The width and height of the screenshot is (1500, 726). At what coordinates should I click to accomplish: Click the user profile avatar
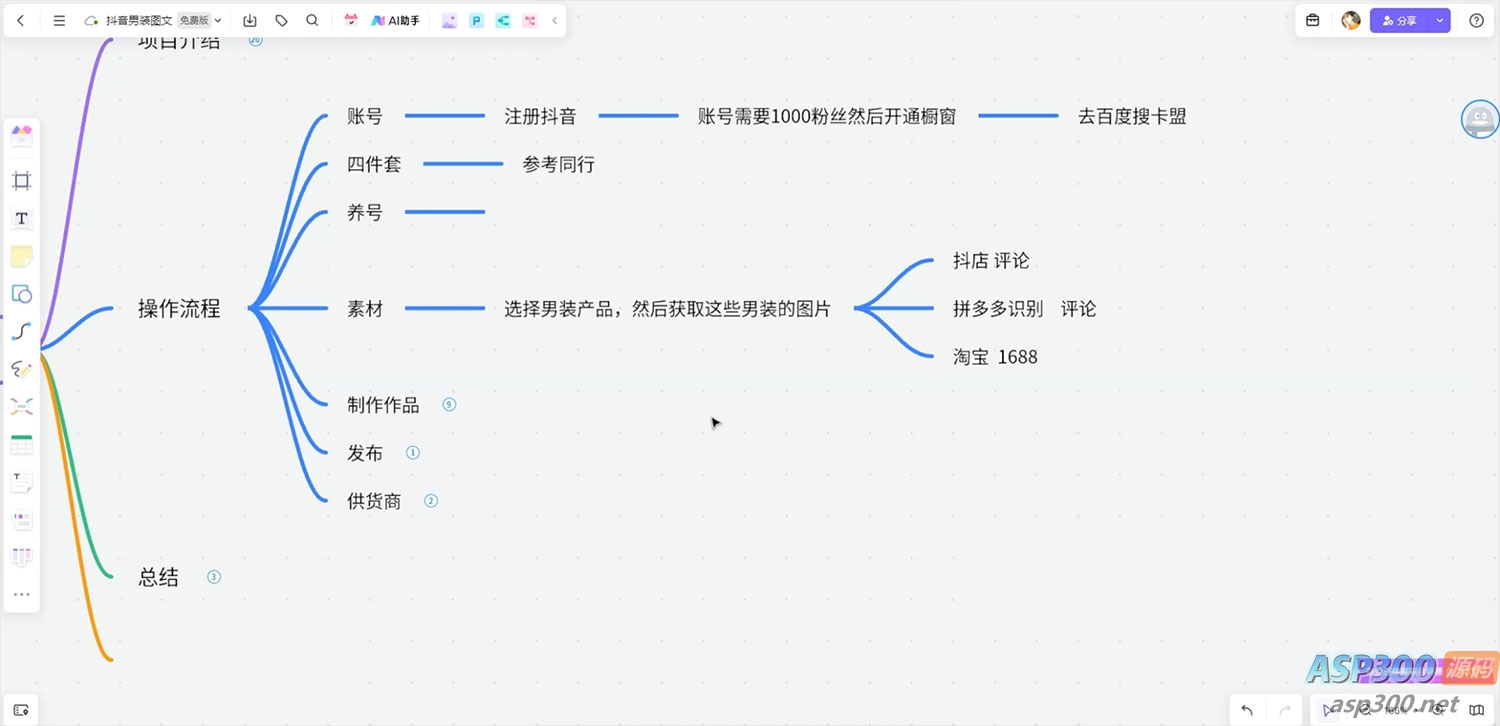click(1351, 20)
